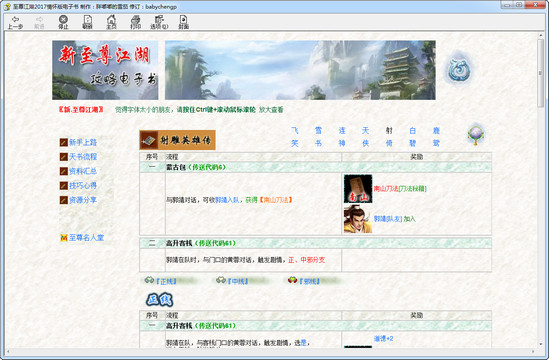The image size is (549, 360).
Task: Open 技巧心得 in the sidebar
Action: point(83,185)
